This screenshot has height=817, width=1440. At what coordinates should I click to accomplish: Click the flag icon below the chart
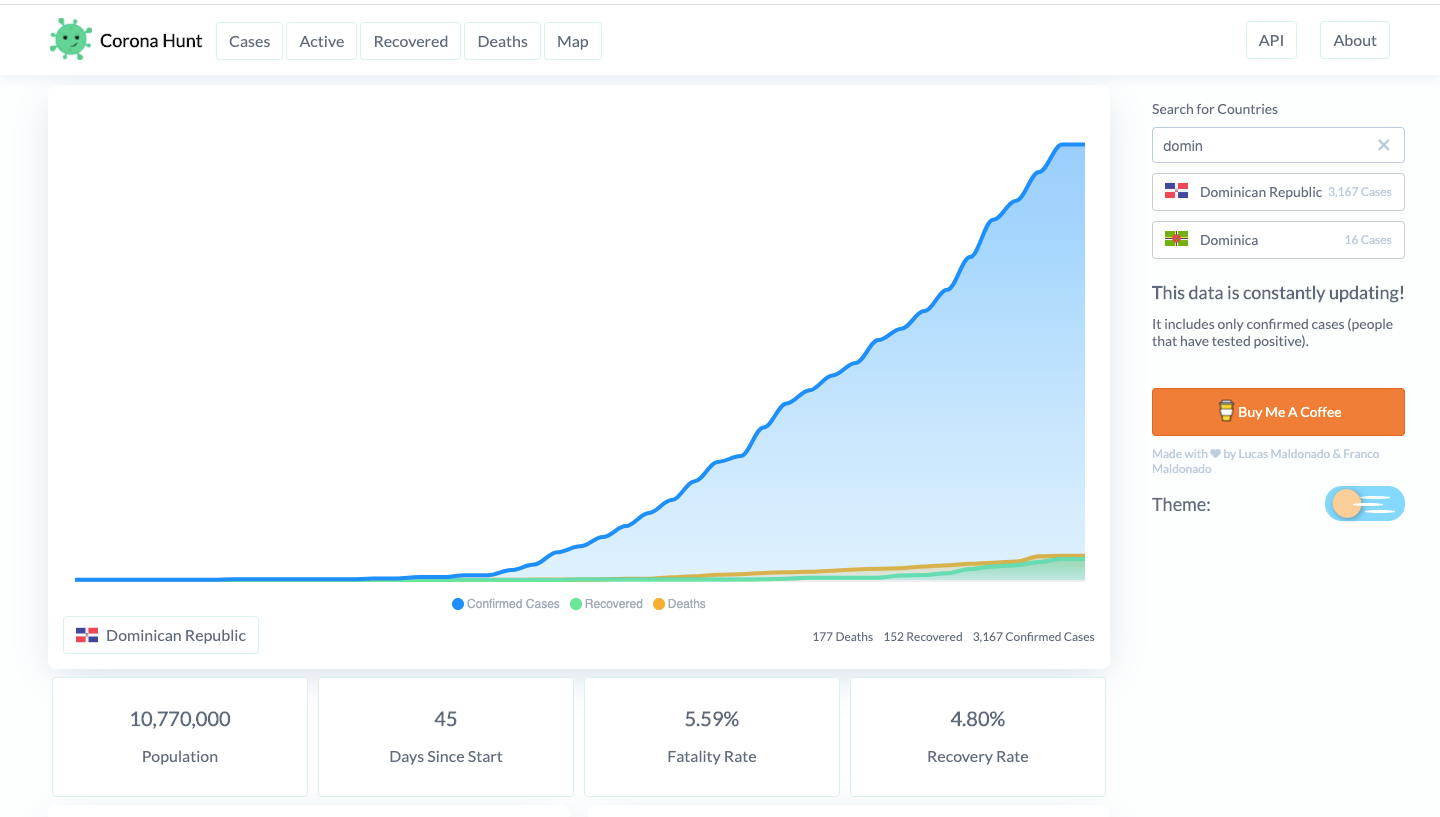pos(87,635)
